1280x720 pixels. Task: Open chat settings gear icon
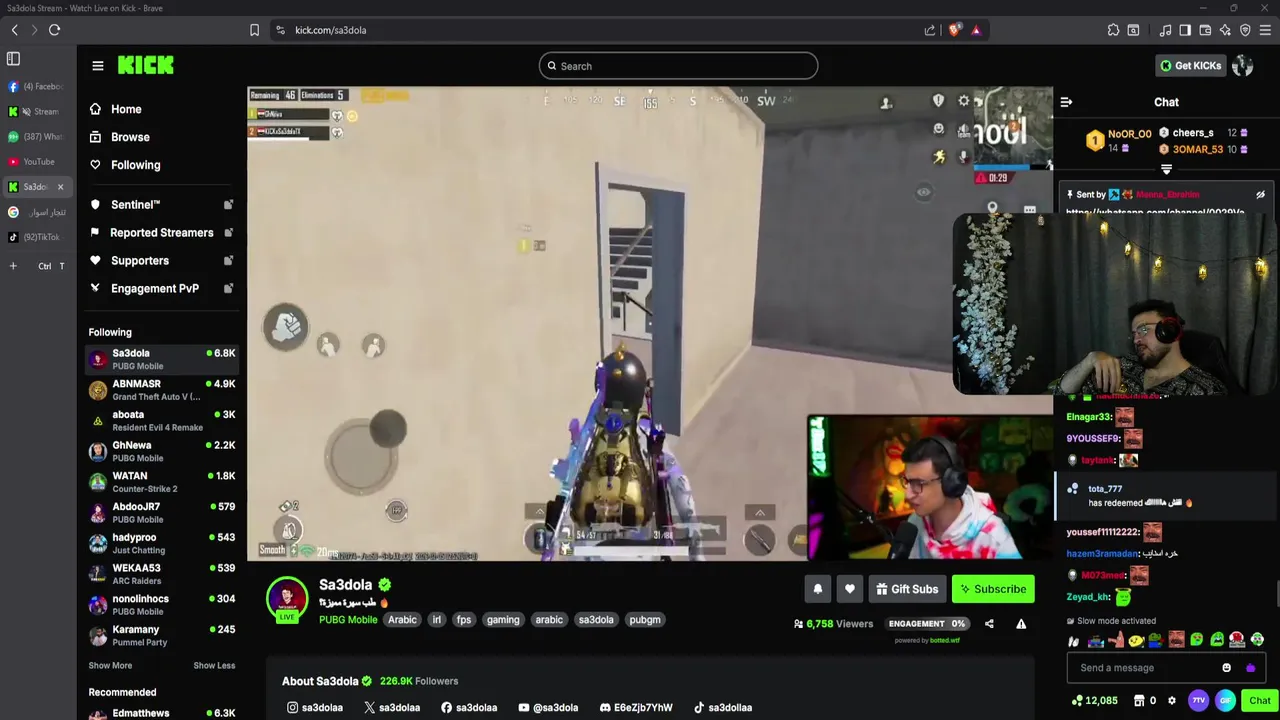pos(1172,701)
